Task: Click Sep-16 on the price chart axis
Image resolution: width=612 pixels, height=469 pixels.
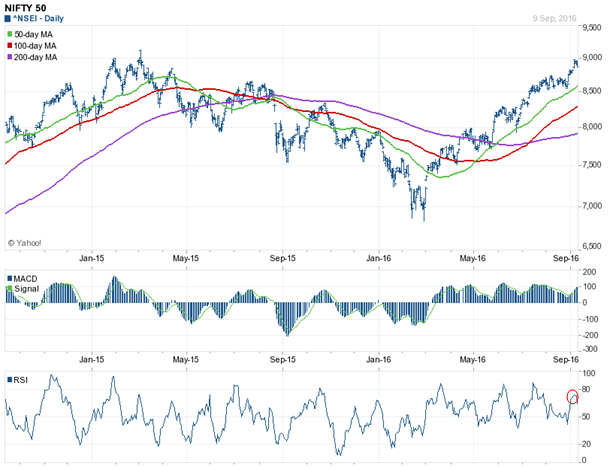Action: tap(567, 258)
